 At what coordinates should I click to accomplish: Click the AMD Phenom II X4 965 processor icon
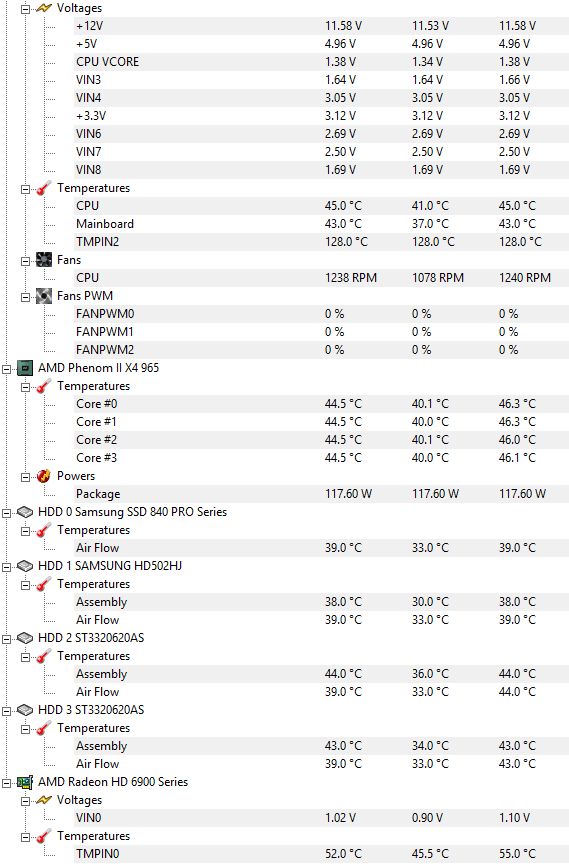pyautogui.click(x=25, y=368)
